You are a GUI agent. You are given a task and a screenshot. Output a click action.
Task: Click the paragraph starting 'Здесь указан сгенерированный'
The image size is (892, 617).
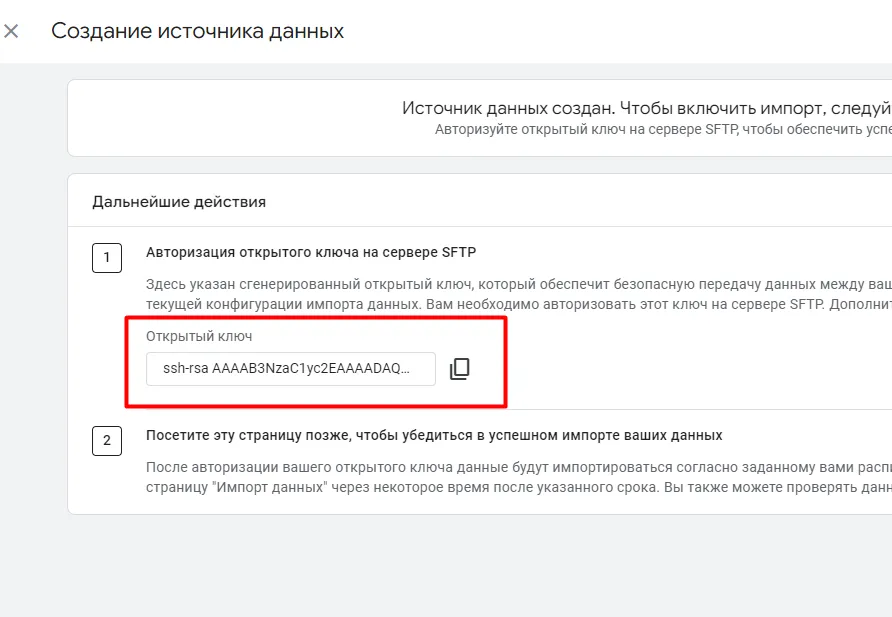point(519,294)
